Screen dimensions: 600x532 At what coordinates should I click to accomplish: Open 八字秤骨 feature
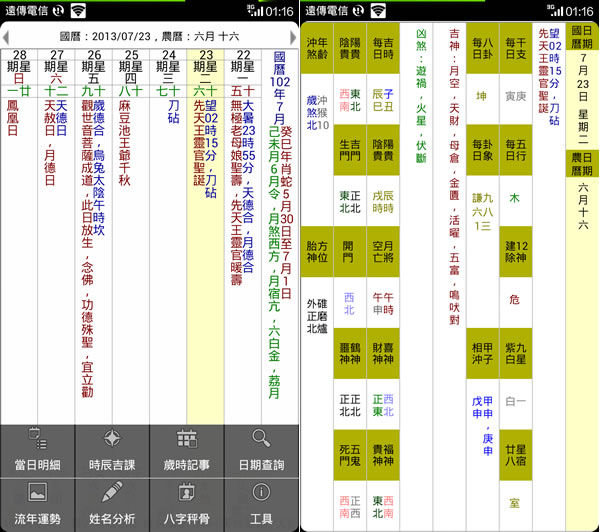point(187,505)
